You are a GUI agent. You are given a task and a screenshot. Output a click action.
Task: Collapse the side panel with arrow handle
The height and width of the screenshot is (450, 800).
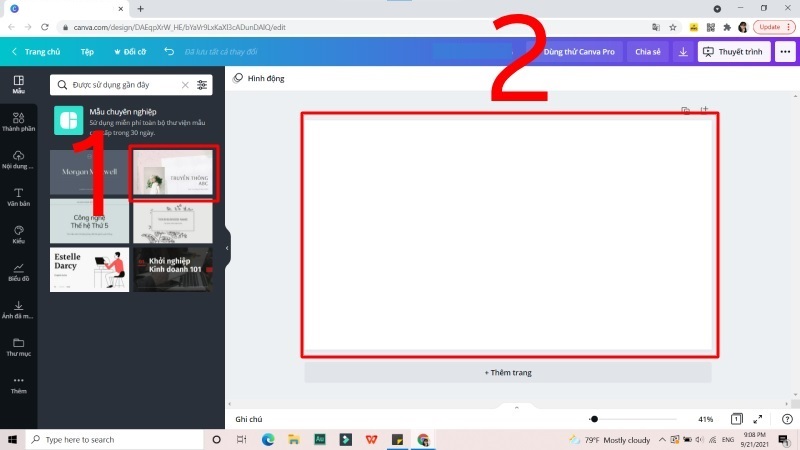click(227, 247)
